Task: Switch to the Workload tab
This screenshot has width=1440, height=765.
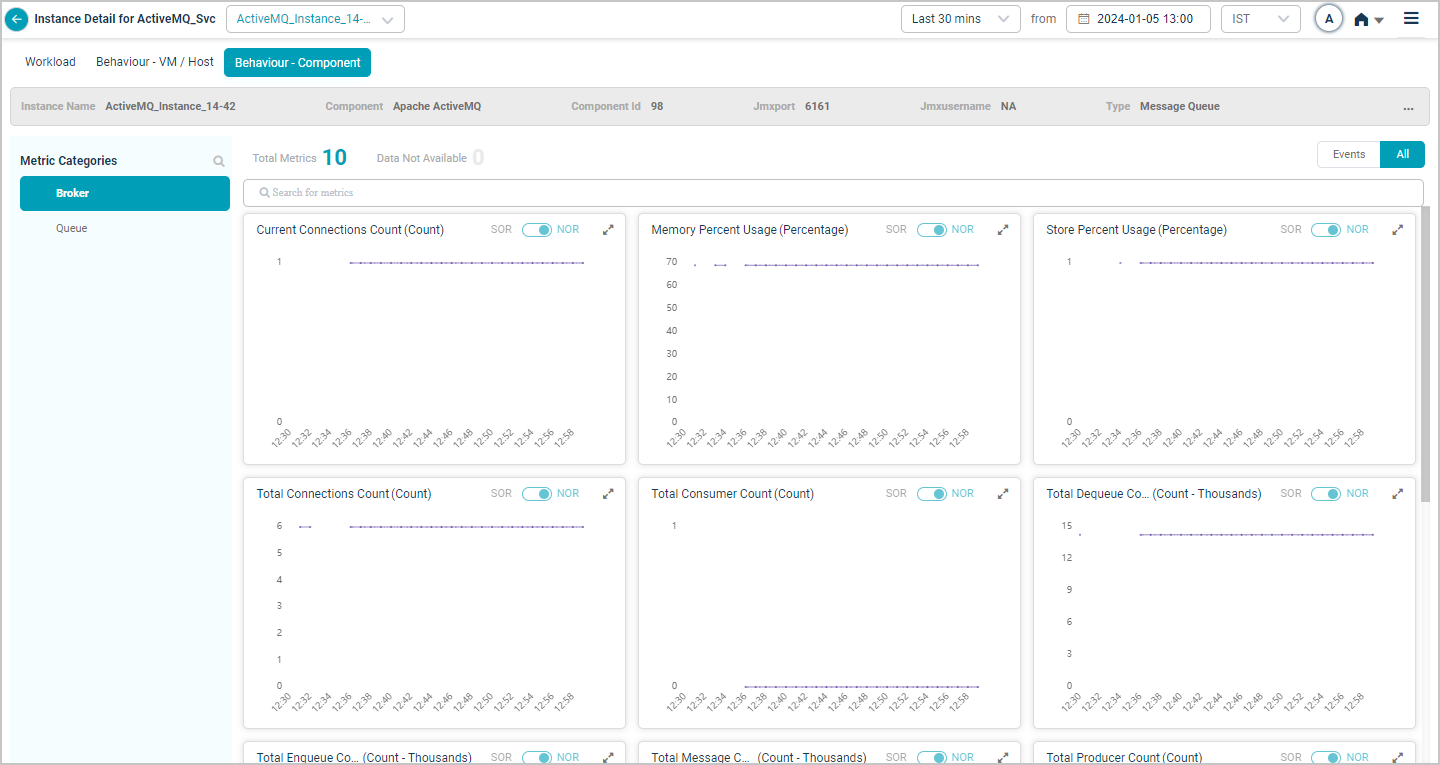Action: [x=50, y=62]
